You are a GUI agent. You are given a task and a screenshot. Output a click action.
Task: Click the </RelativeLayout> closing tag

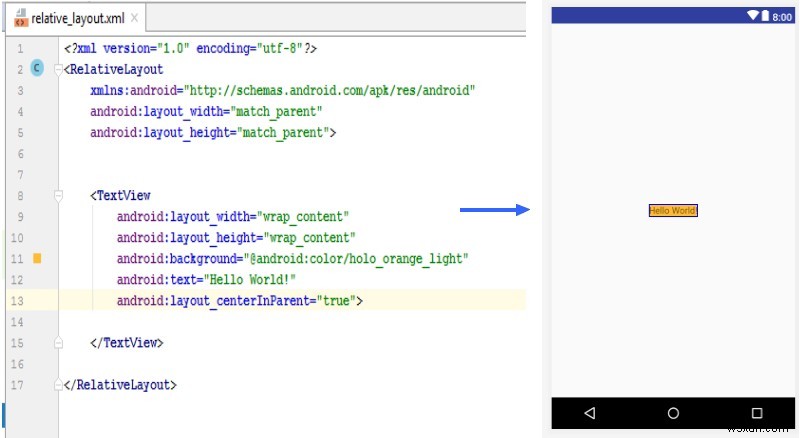pyautogui.click(x=120, y=385)
